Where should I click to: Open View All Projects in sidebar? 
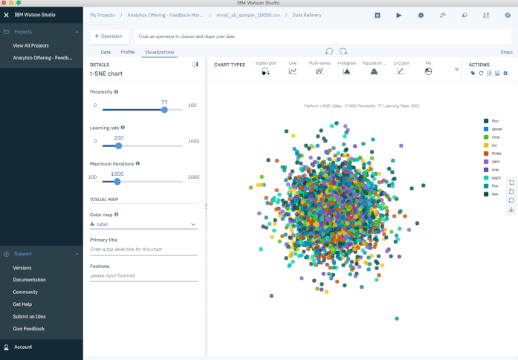[31, 46]
